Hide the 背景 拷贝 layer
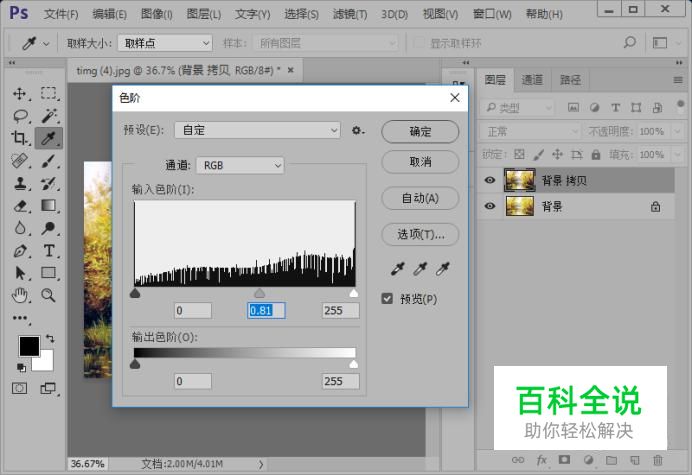692x475 pixels. 490,180
